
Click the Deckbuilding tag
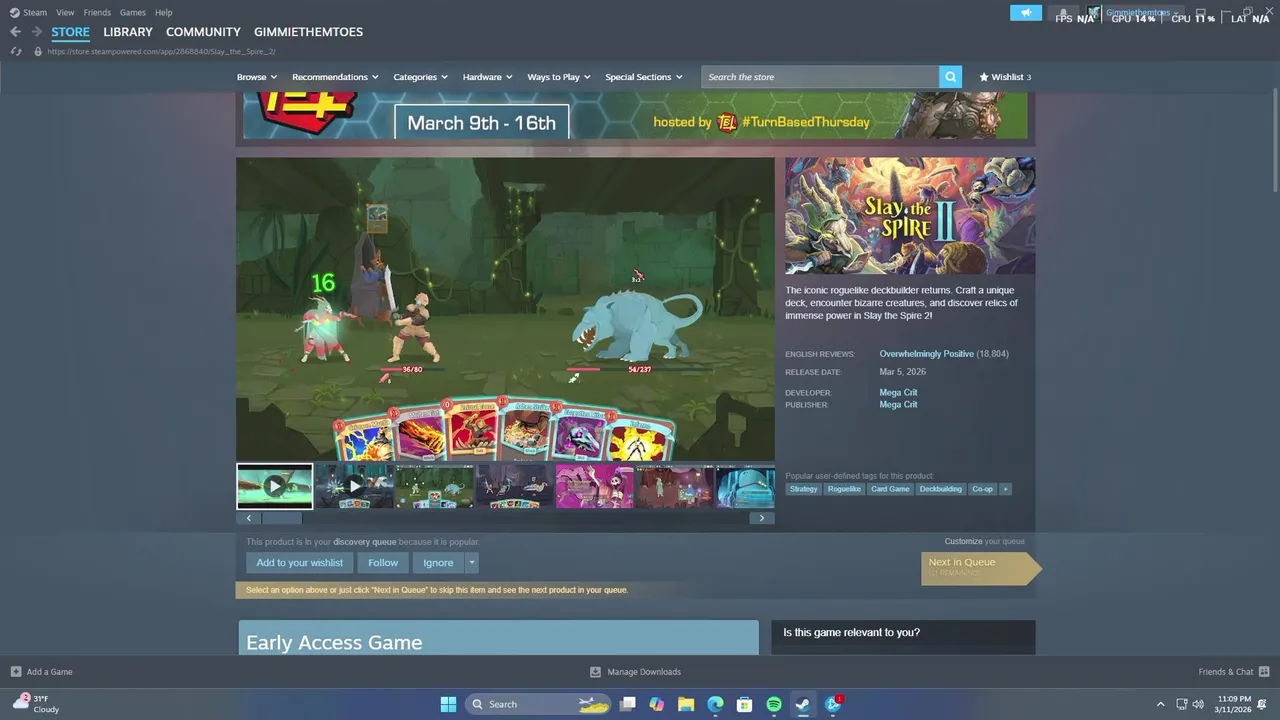[x=940, y=489]
